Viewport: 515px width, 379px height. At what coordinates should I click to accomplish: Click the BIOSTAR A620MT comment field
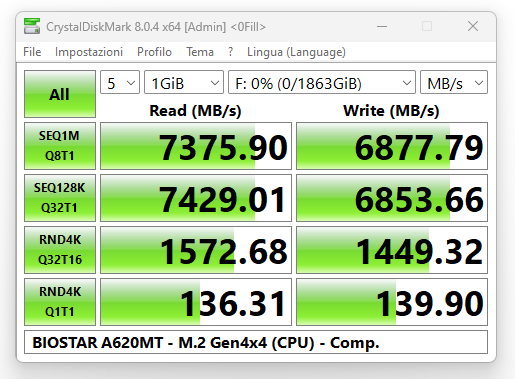[256, 342]
